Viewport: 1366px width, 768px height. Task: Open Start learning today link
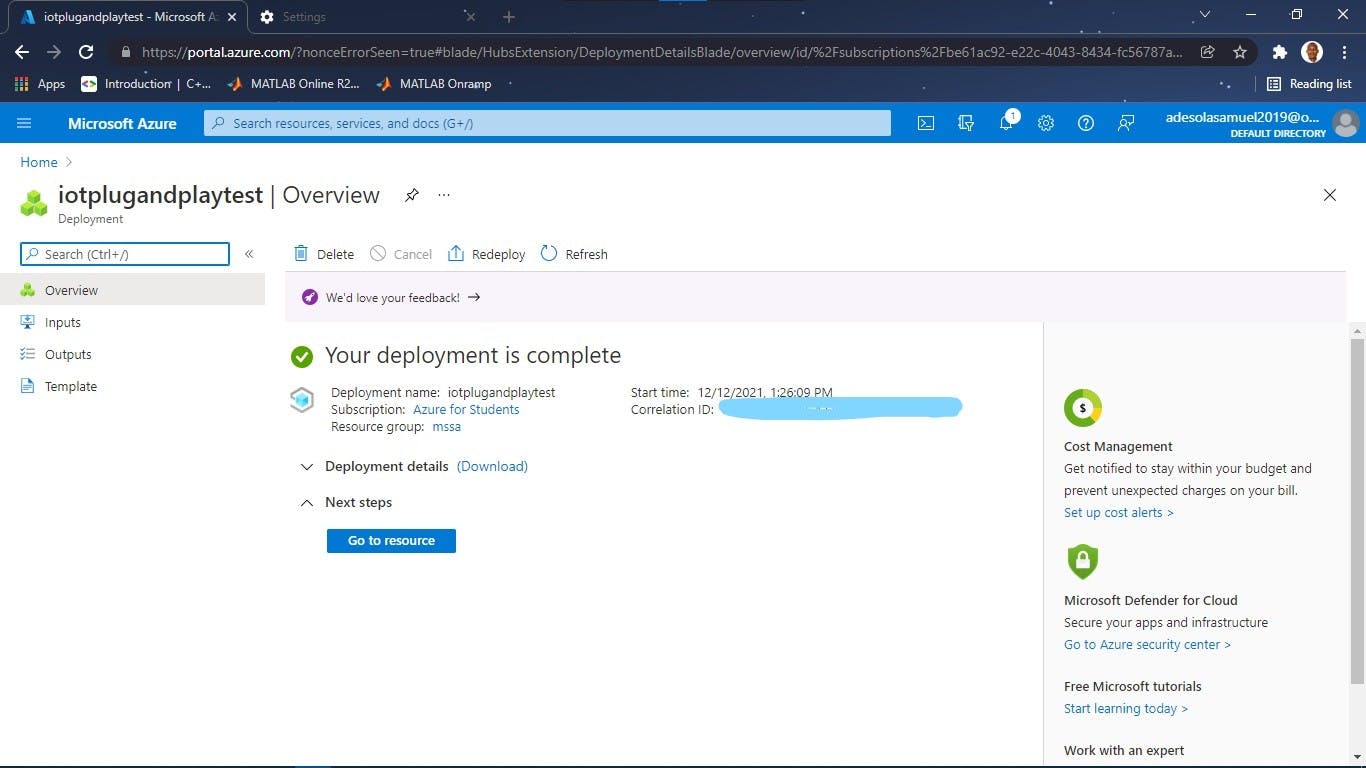coord(1126,708)
